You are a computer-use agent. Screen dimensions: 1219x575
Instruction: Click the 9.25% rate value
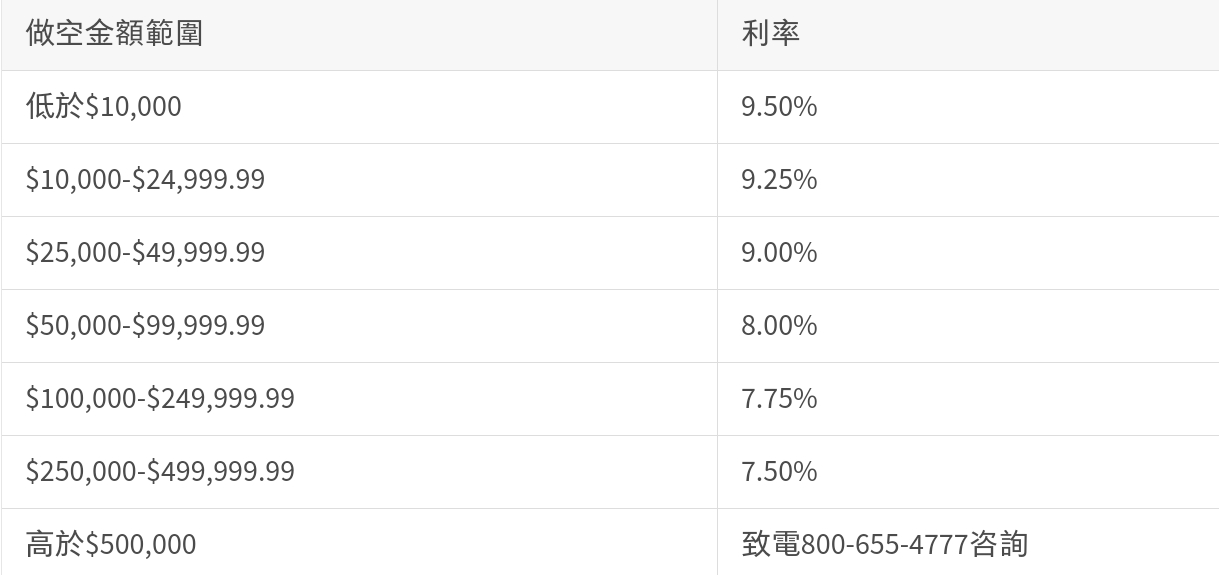pos(779,179)
